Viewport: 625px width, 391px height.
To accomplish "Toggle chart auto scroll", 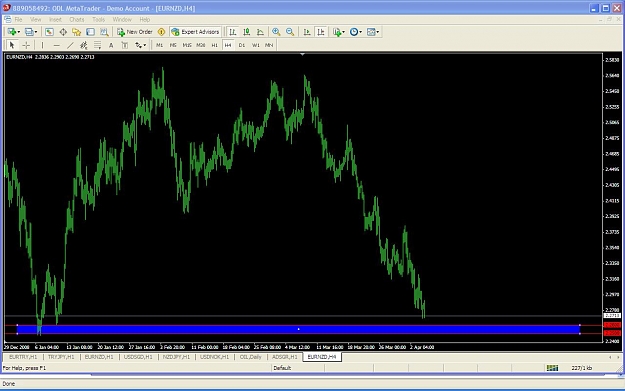I will coord(307,32).
